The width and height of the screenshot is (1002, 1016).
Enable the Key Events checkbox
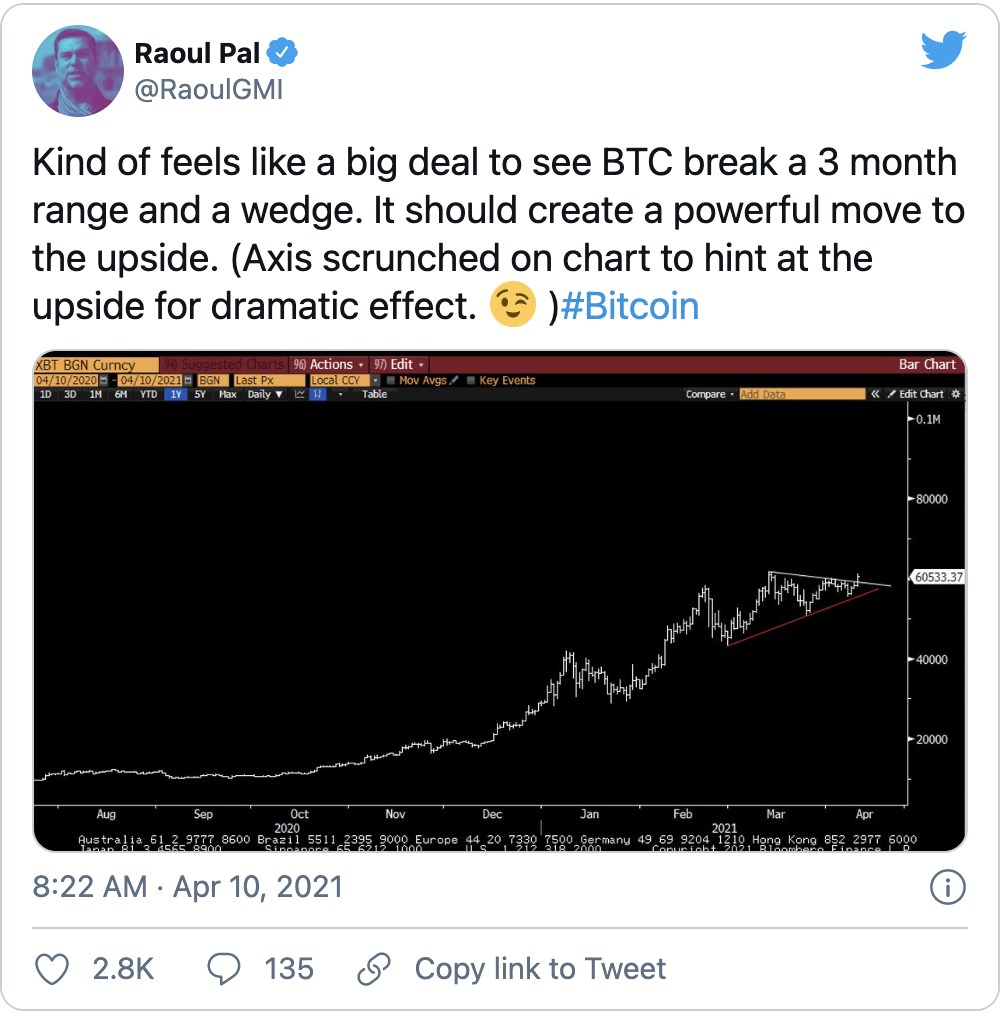point(471,380)
